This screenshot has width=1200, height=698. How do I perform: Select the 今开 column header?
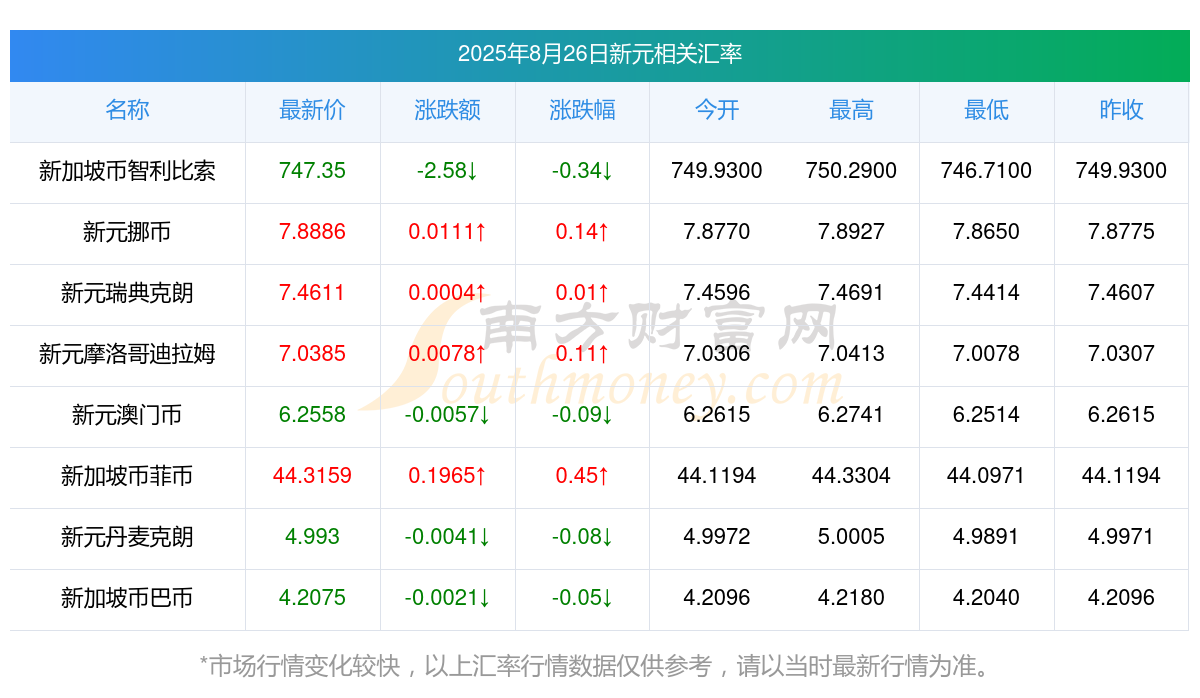[717, 110]
